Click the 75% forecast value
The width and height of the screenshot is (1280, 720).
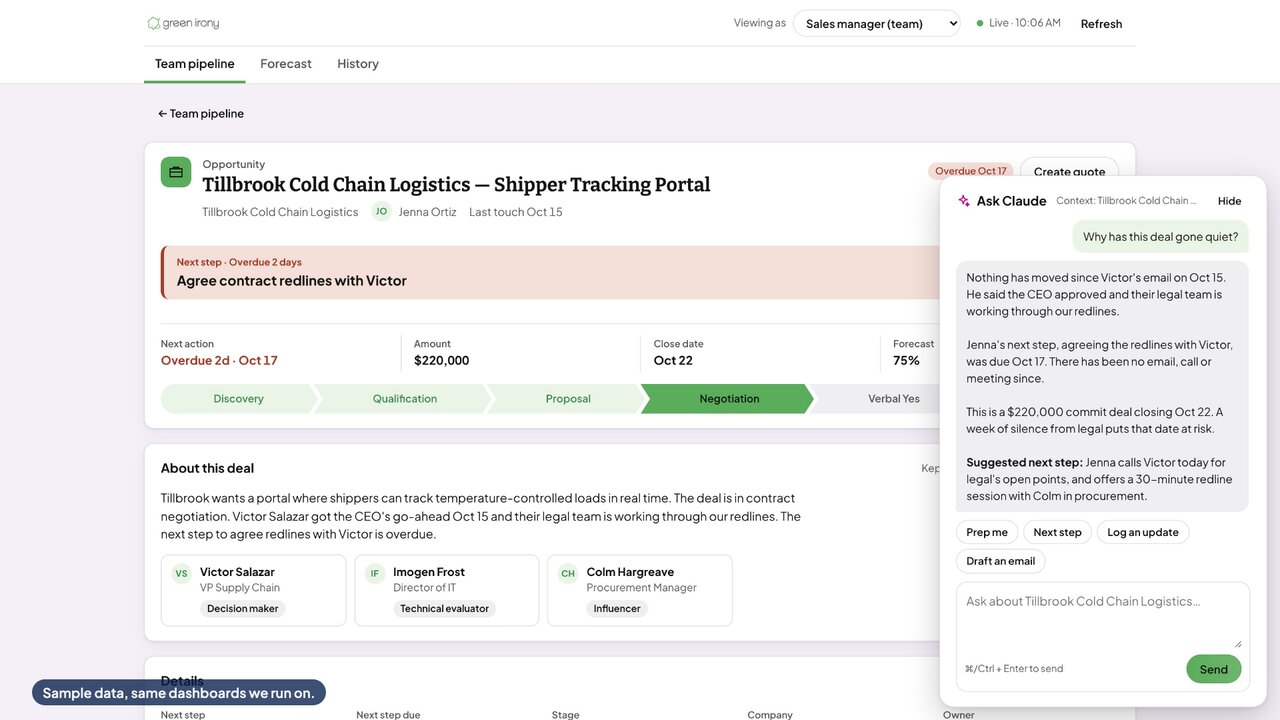point(907,360)
